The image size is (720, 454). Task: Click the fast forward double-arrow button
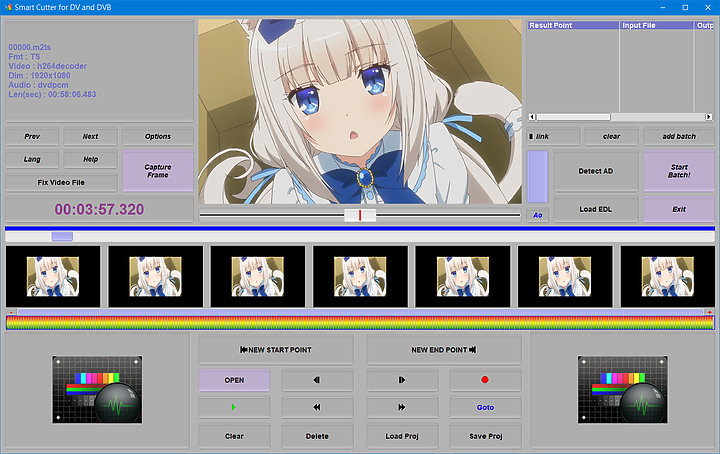click(402, 407)
